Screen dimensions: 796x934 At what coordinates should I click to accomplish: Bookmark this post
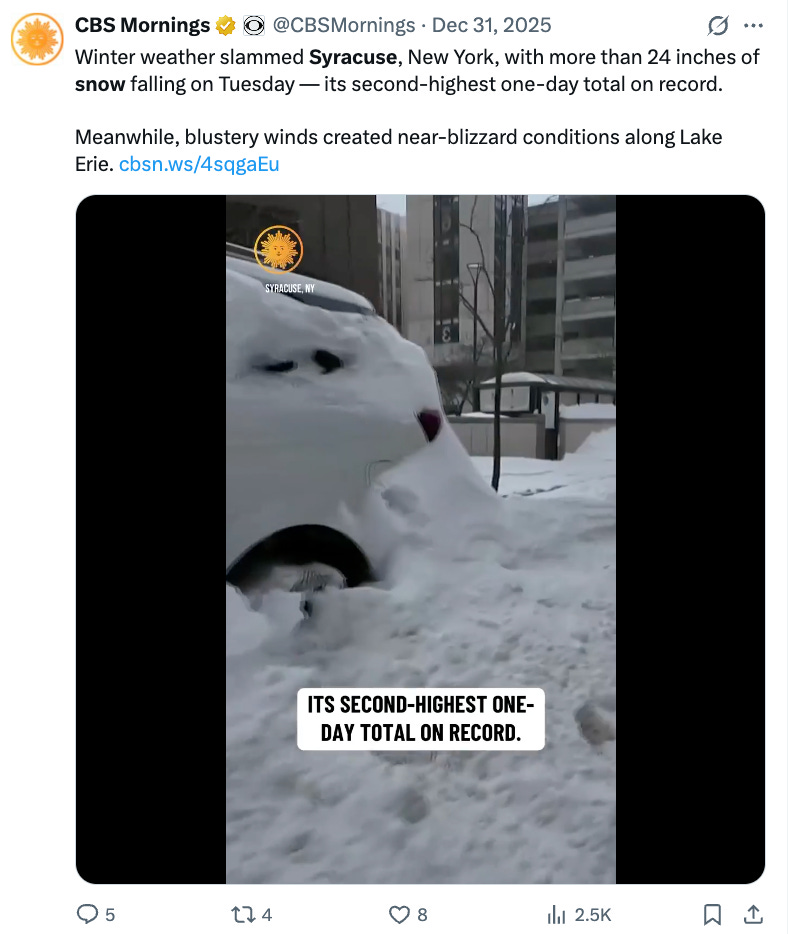712,914
